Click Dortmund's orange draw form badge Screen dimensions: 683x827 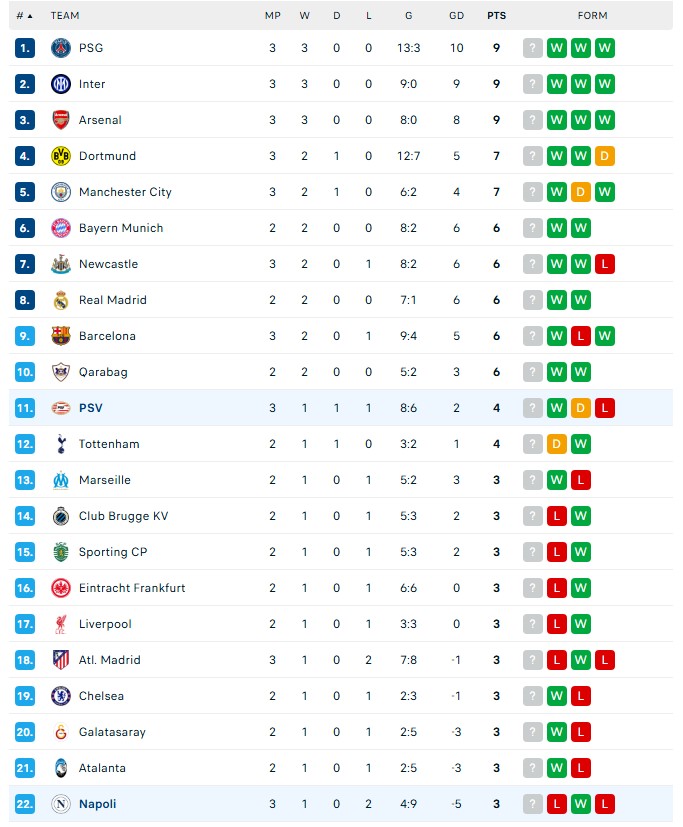click(x=604, y=156)
